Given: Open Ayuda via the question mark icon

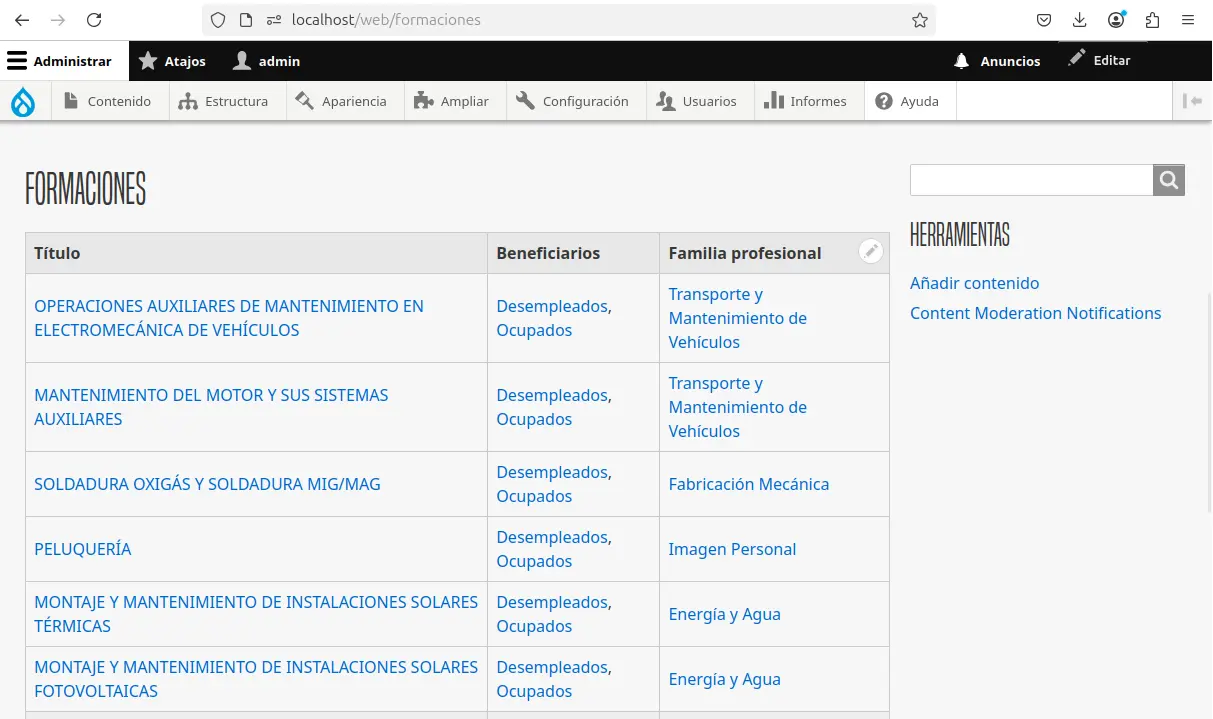Looking at the screenshot, I should tap(884, 100).
